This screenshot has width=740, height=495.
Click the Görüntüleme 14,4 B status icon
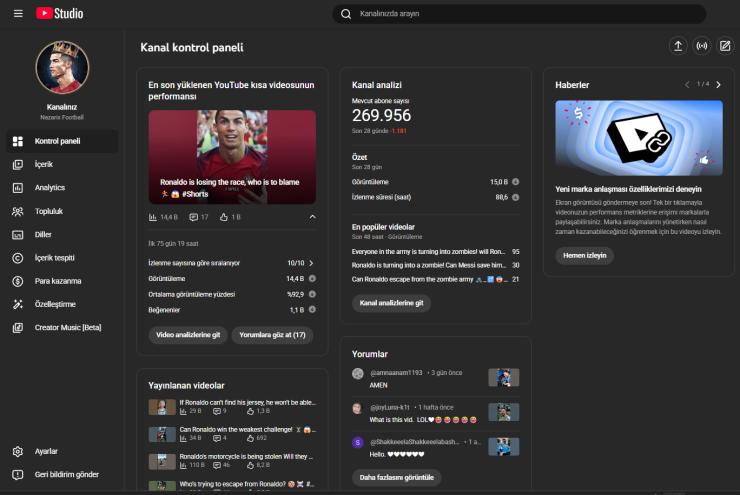click(312, 278)
